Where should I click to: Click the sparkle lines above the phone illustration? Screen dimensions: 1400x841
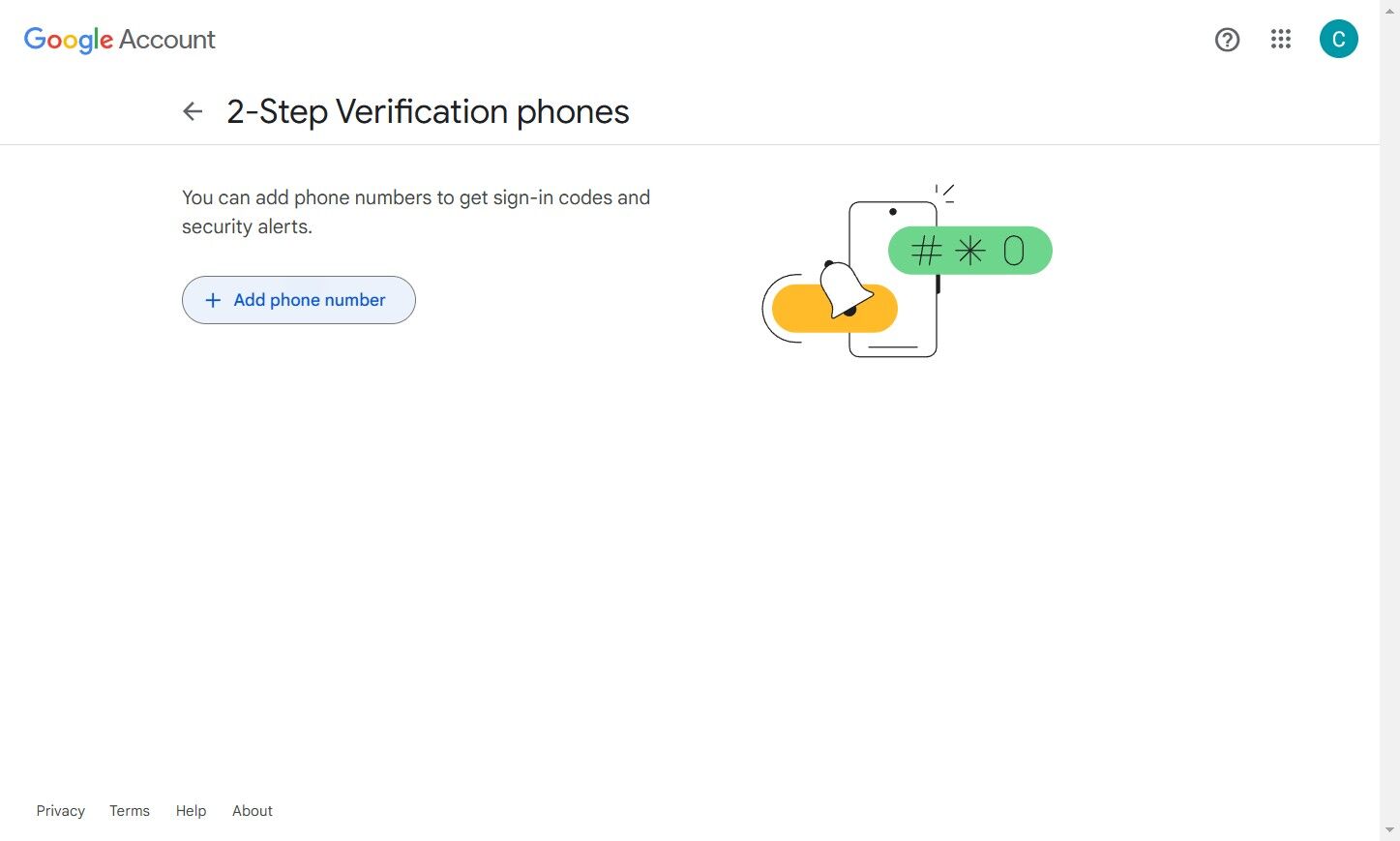point(944,193)
